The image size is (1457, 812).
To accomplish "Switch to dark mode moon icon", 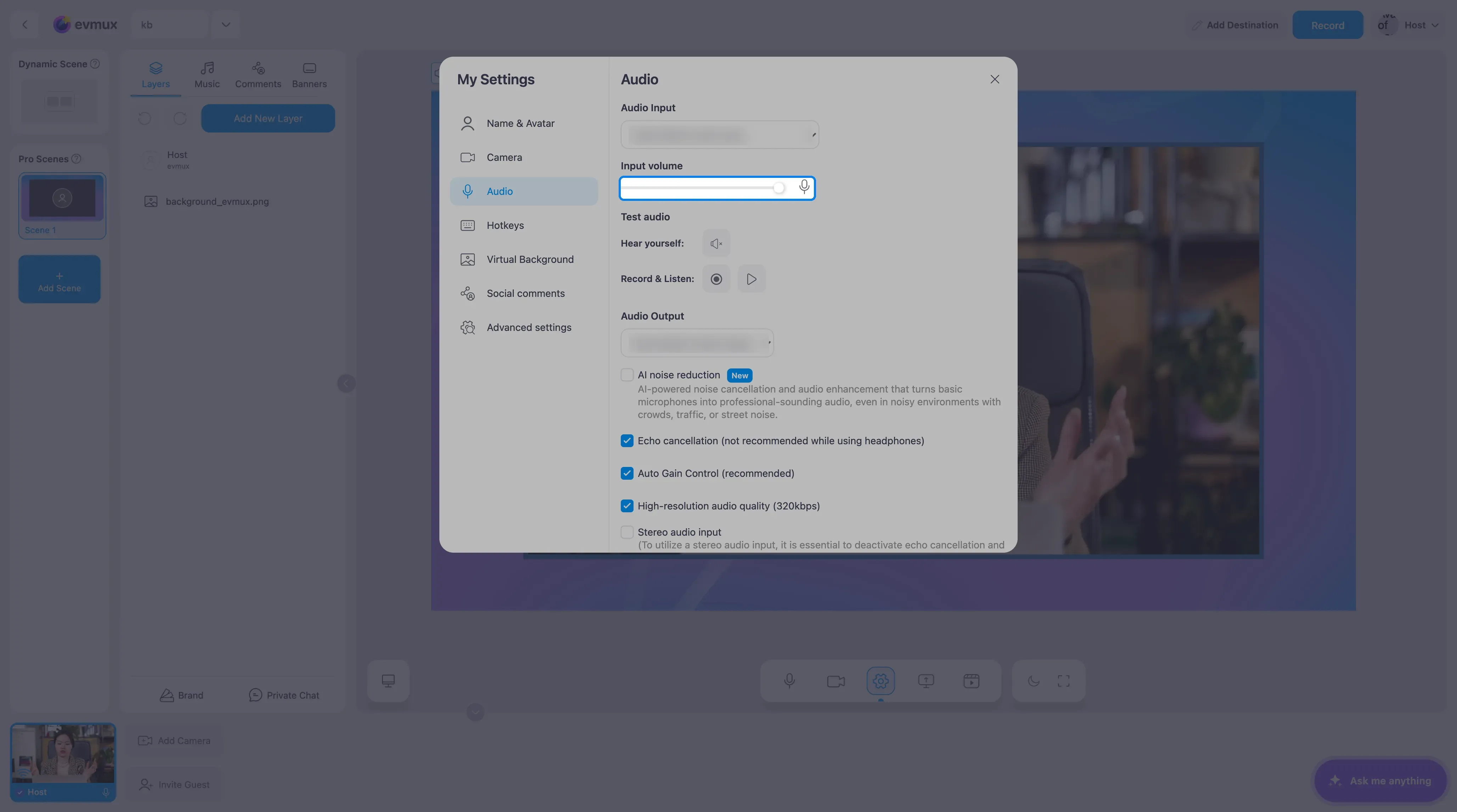I will 1033,681.
